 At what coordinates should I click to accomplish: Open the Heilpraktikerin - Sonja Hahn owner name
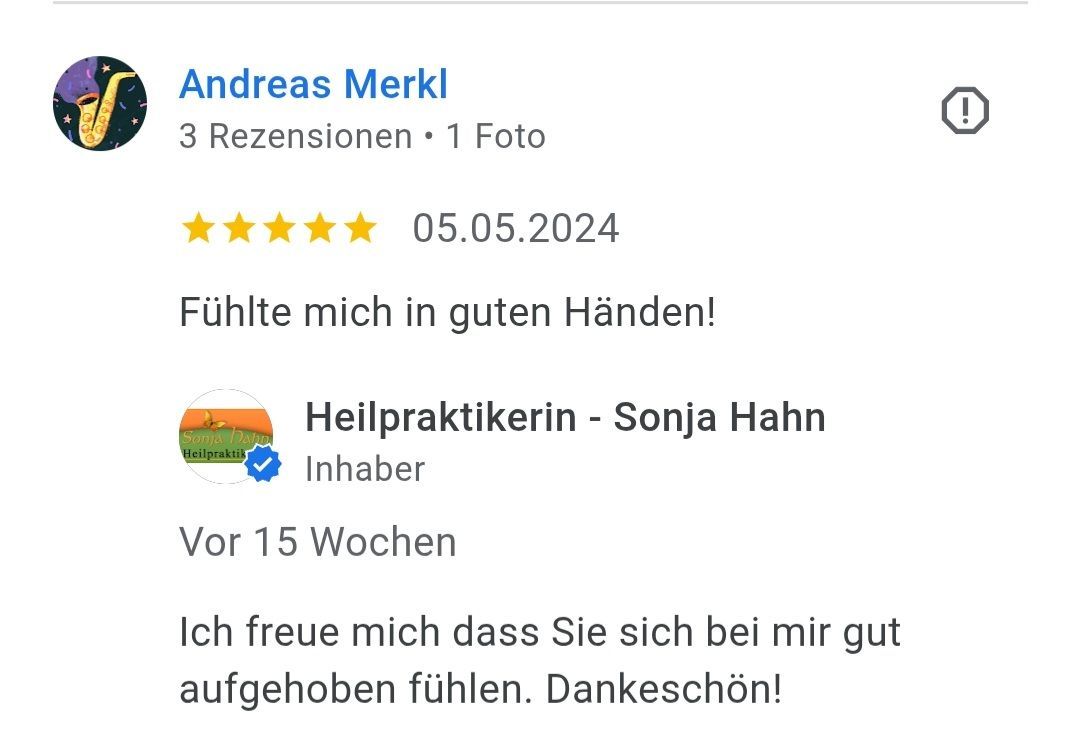tap(565, 417)
